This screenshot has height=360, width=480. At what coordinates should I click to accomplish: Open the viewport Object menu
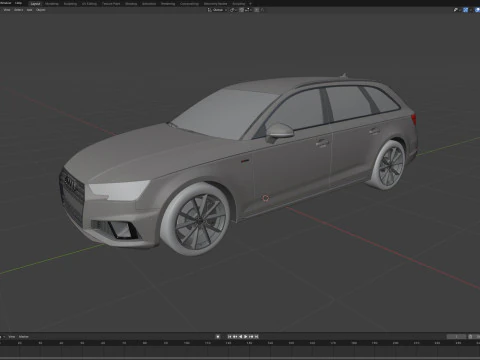(41, 10)
